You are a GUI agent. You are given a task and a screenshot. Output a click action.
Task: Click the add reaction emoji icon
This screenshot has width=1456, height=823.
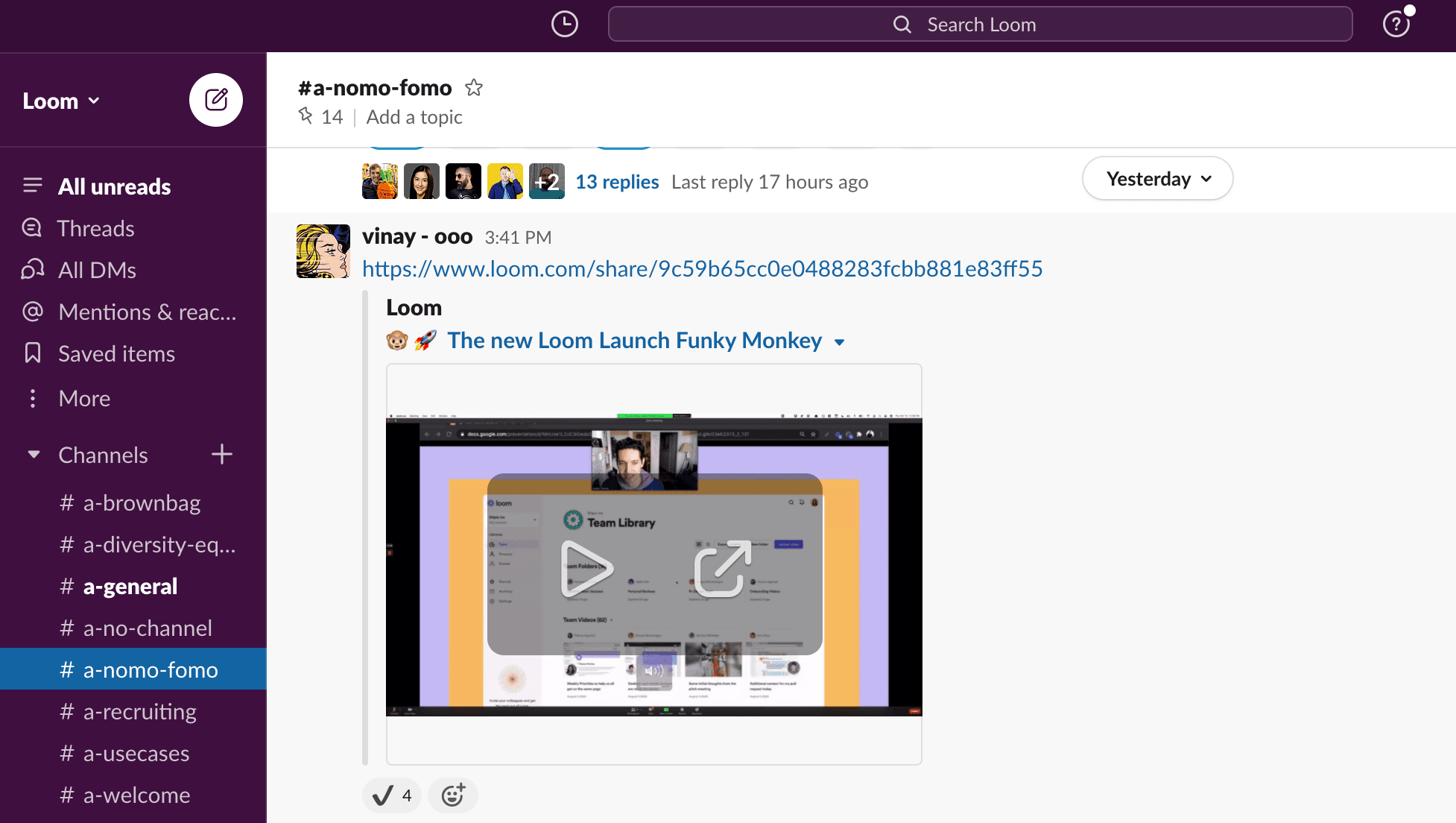coord(453,795)
